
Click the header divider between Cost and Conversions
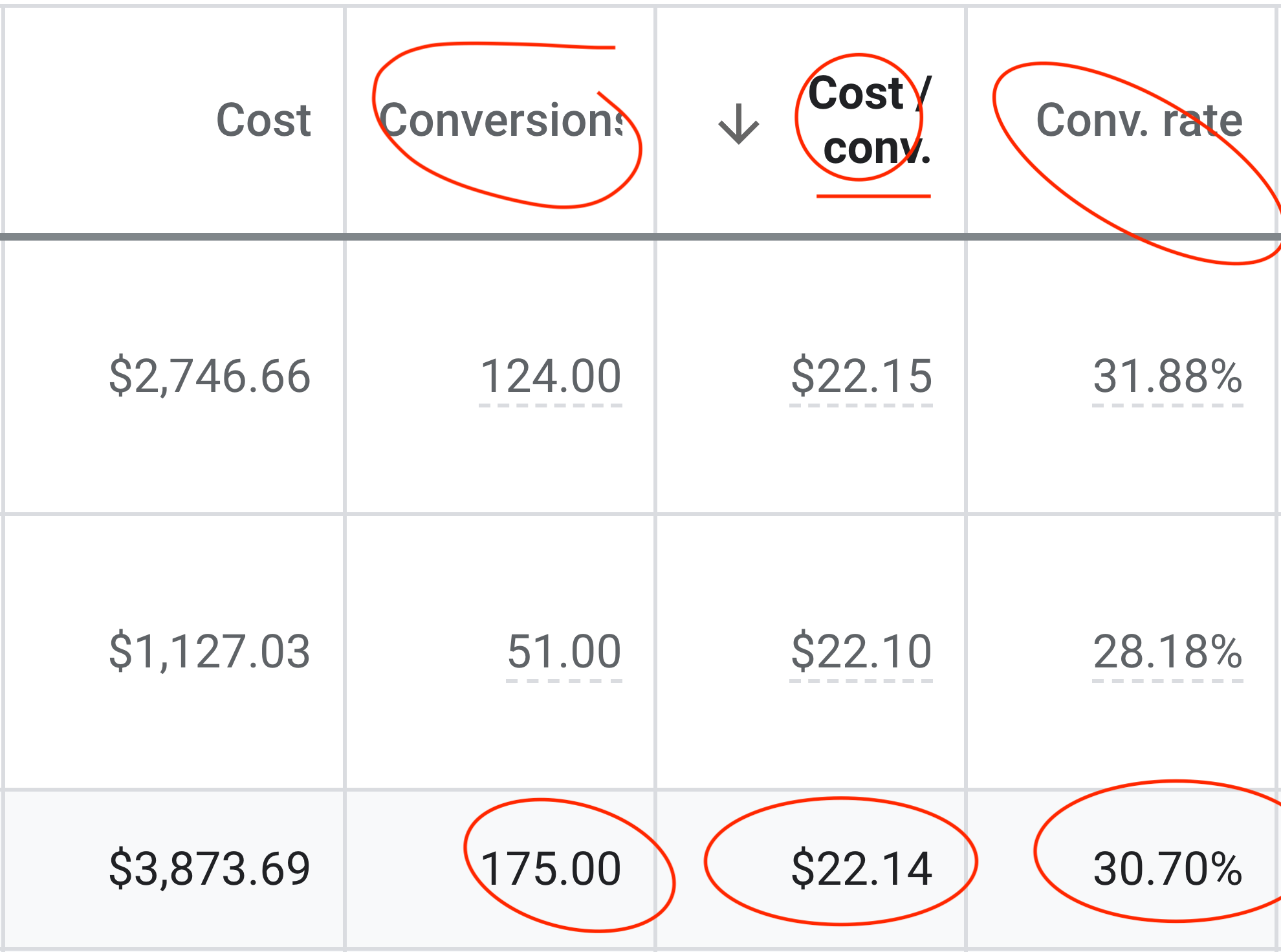(x=345, y=120)
